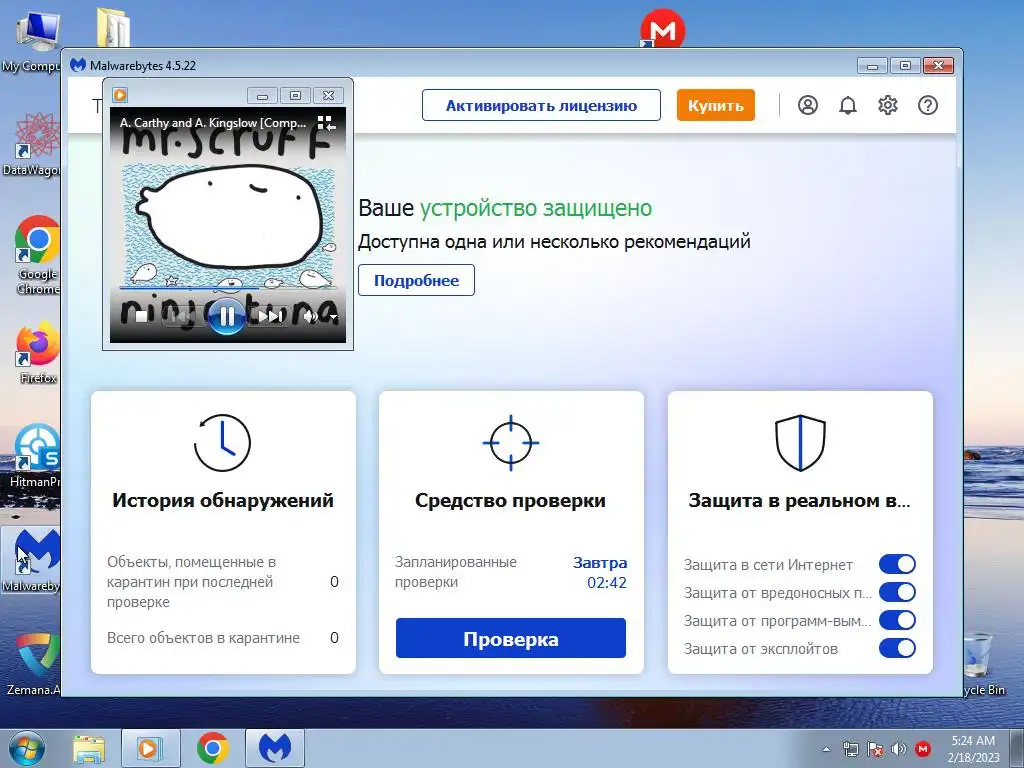The width and height of the screenshot is (1024, 768).
Task: Open Google Chrome from the taskbar
Action: tap(212, 749)
